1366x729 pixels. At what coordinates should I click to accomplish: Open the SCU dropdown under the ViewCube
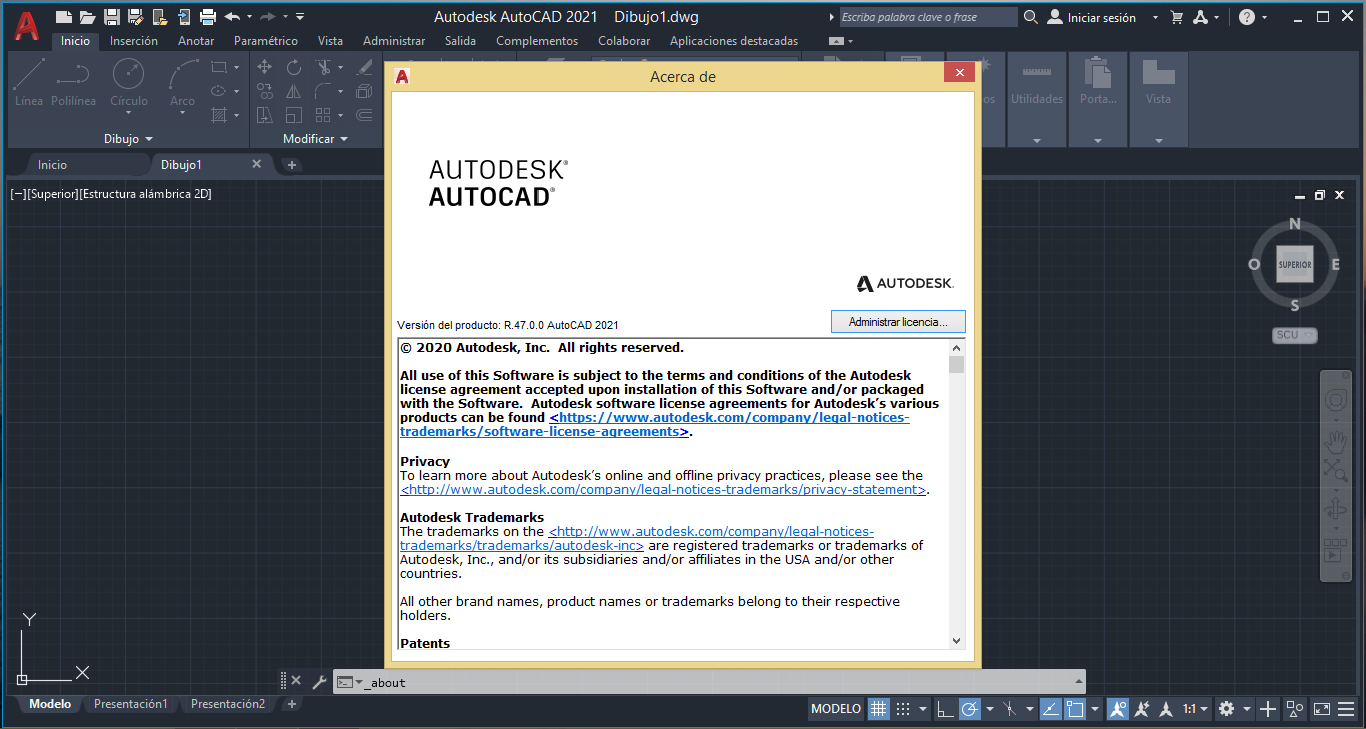point(1295,335)
